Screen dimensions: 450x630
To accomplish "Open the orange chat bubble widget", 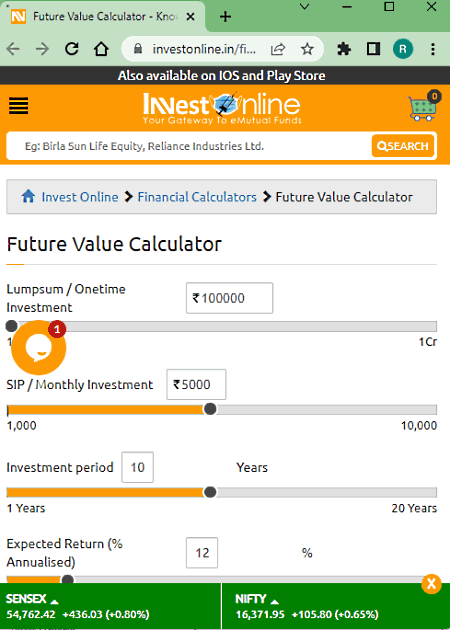I will point(39,348).
